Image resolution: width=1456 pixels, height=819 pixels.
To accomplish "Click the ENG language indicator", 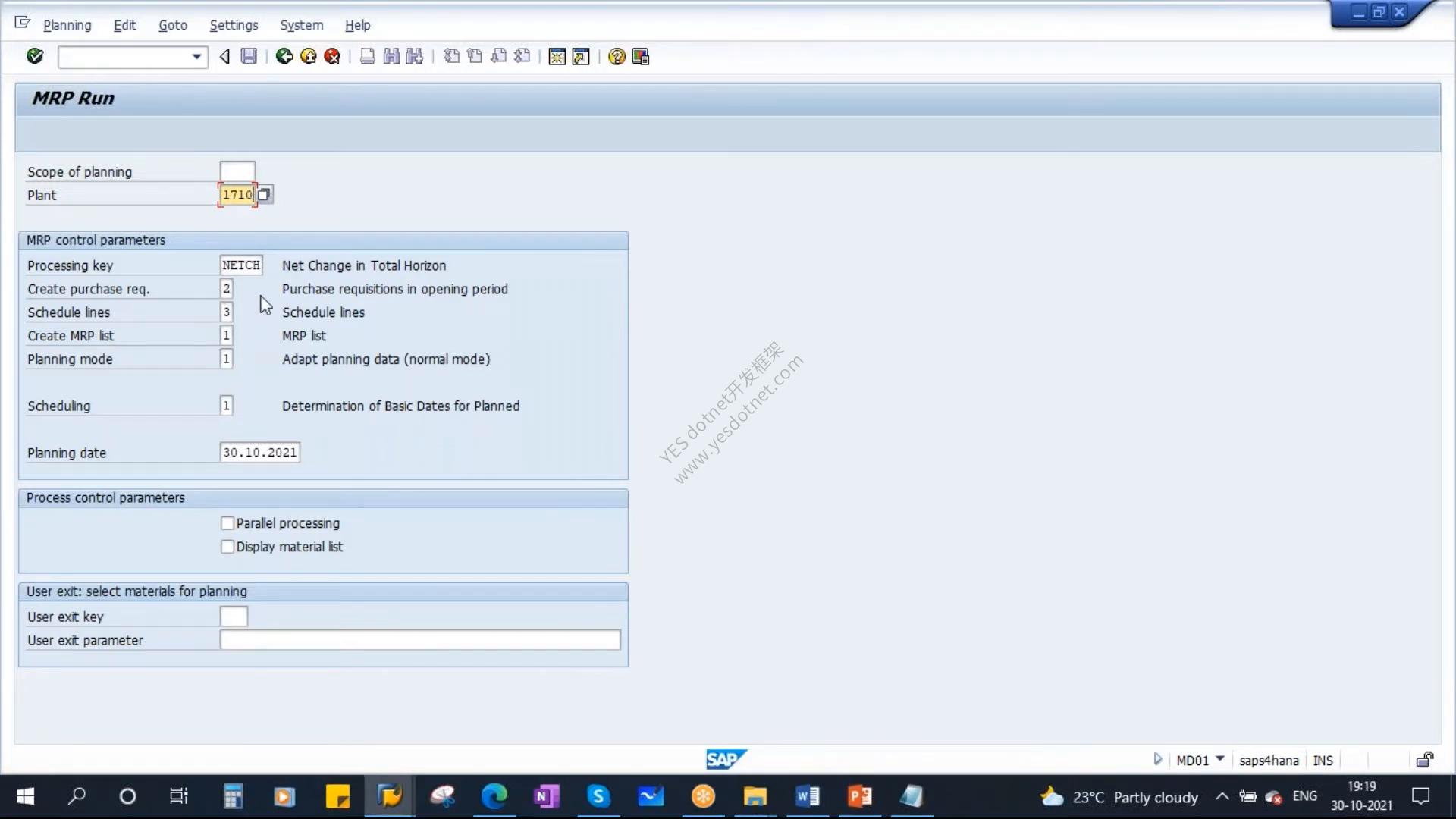I will tap(1304, 796).
